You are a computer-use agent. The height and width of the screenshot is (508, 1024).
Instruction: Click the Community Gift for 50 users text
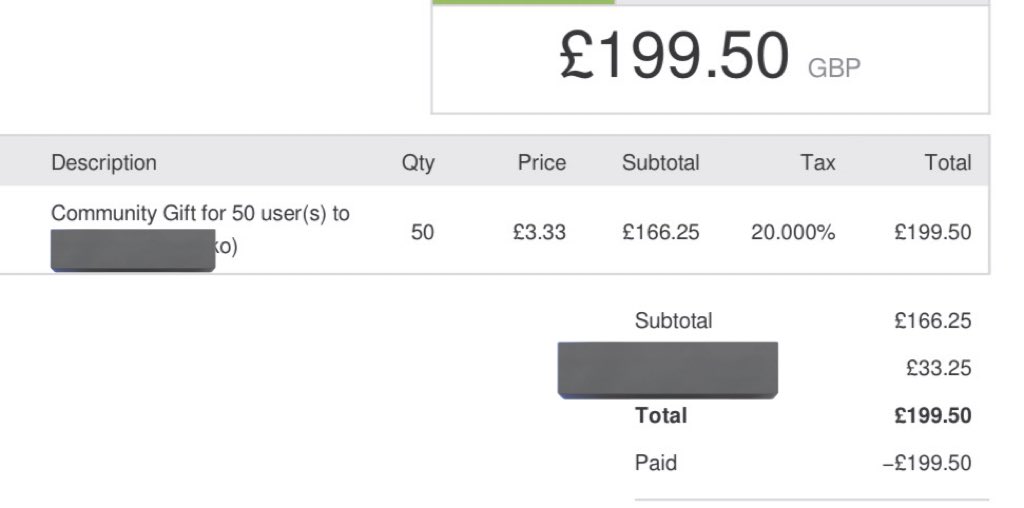point(200,214)
